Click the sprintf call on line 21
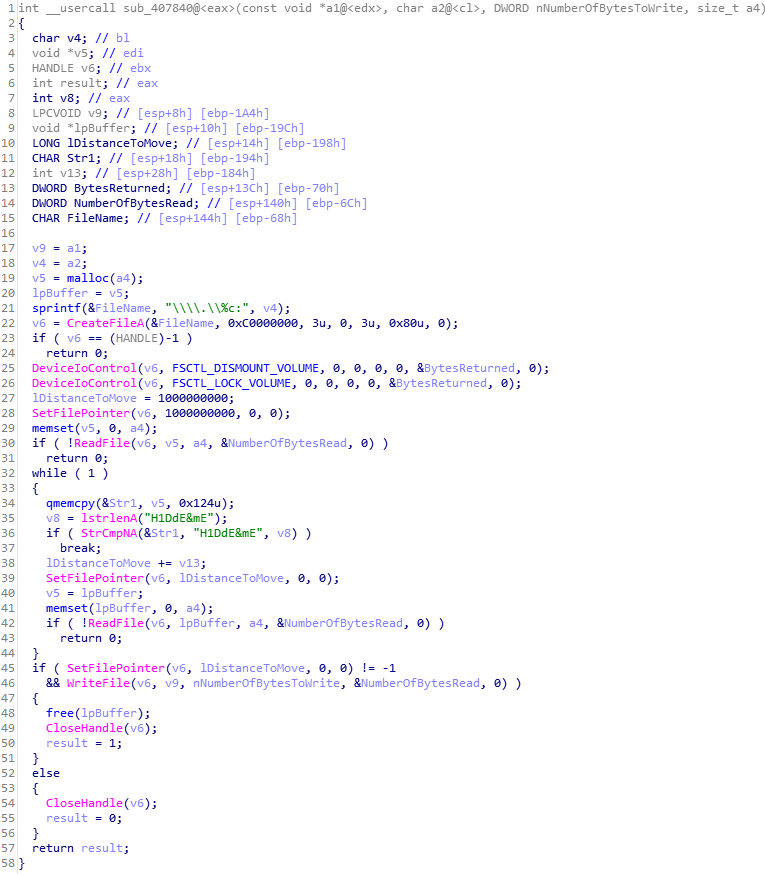Screen dimensions: 765x874 (x=56, y=308)
